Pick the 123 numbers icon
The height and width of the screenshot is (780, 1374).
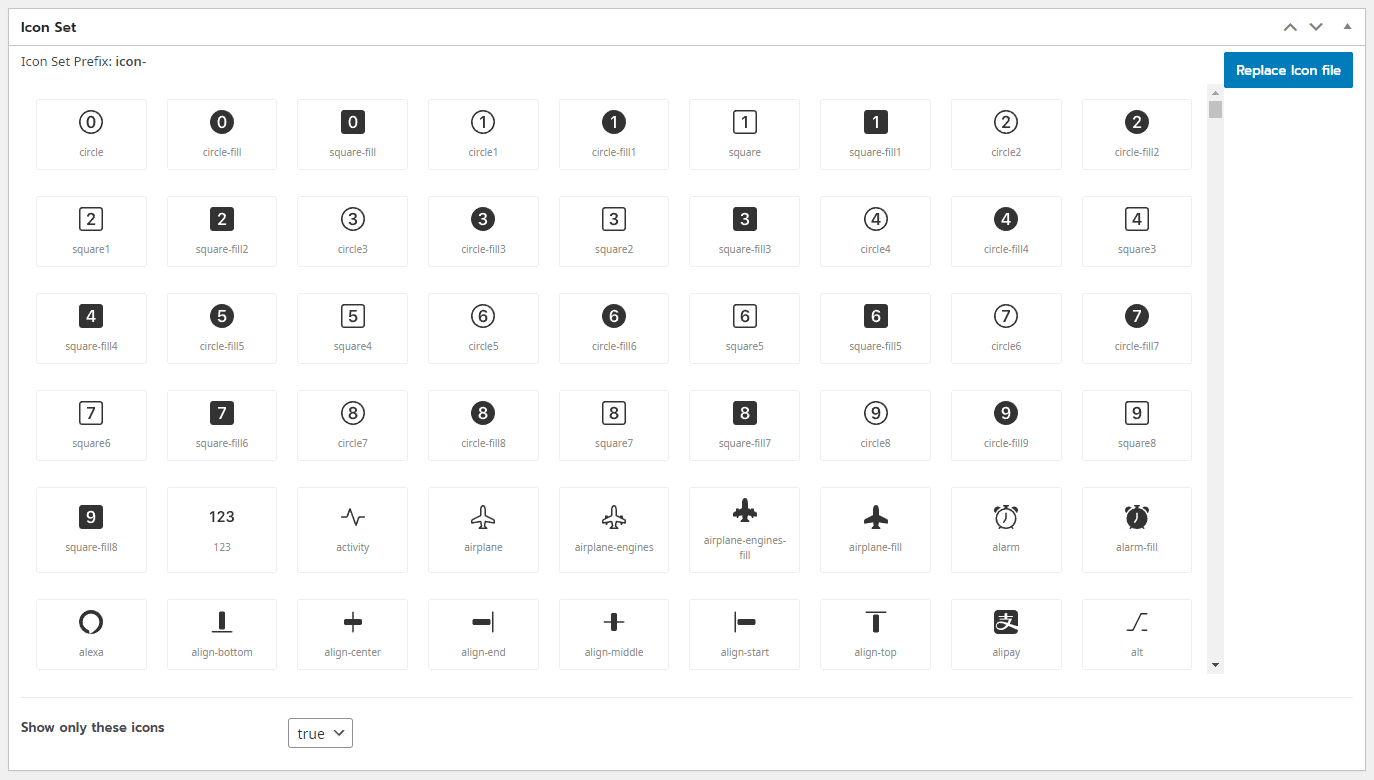[221, 529]
